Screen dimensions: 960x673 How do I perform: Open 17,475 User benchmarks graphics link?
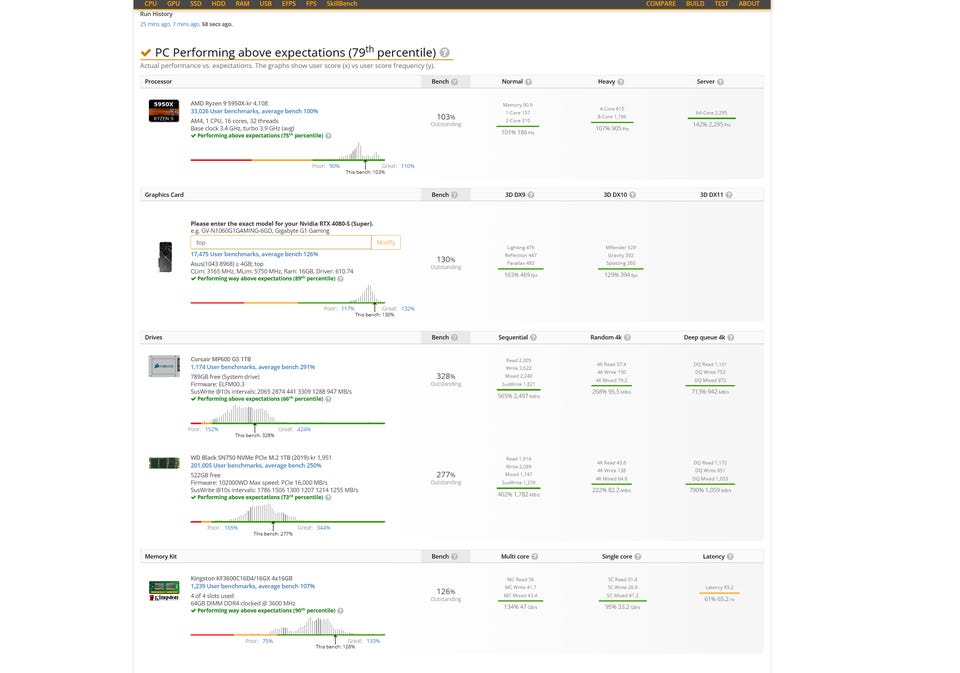254,254
